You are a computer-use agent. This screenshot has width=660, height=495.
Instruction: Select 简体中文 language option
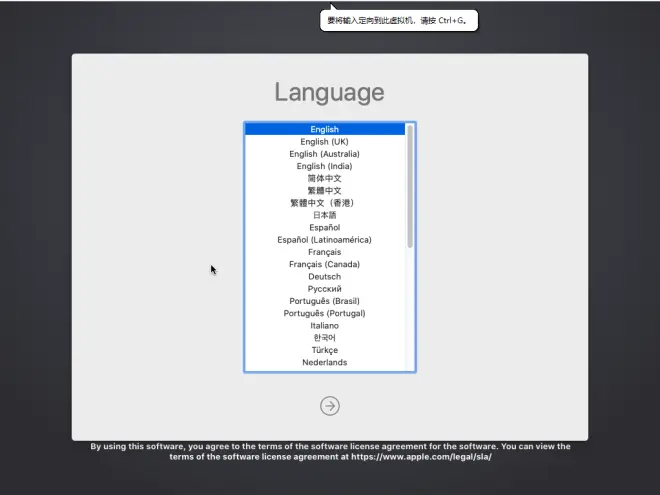[x=324, y=178]
